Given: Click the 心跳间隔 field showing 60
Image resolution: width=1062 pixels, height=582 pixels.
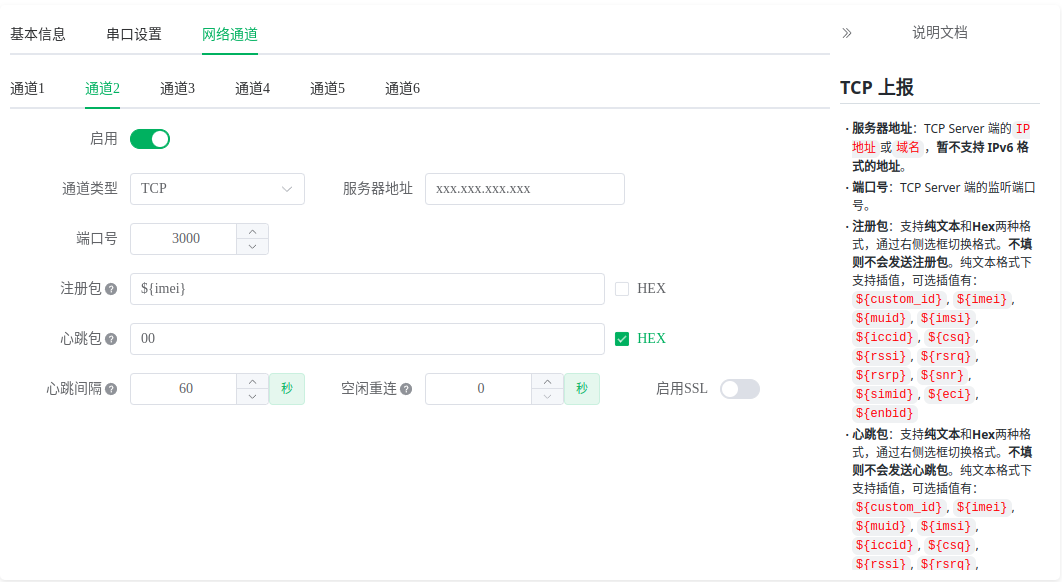Looking at the screenshot, I should click(x=184, y=389).
